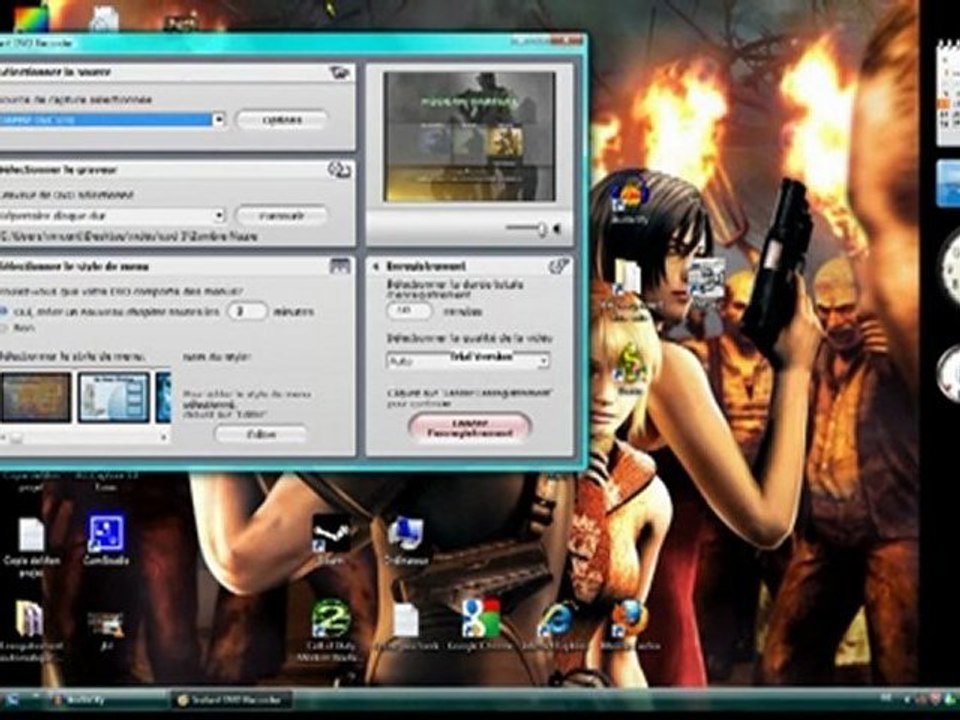Open the Google Chrome desktop shortcut

point(479,624)
